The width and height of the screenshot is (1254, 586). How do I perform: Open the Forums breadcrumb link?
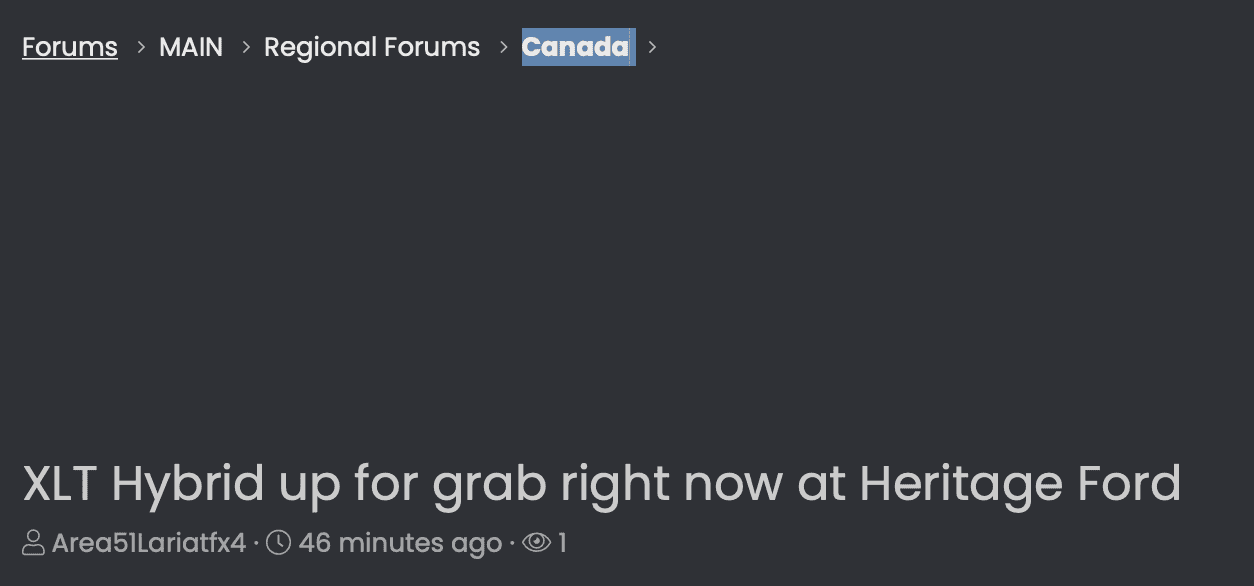[70, 47]
